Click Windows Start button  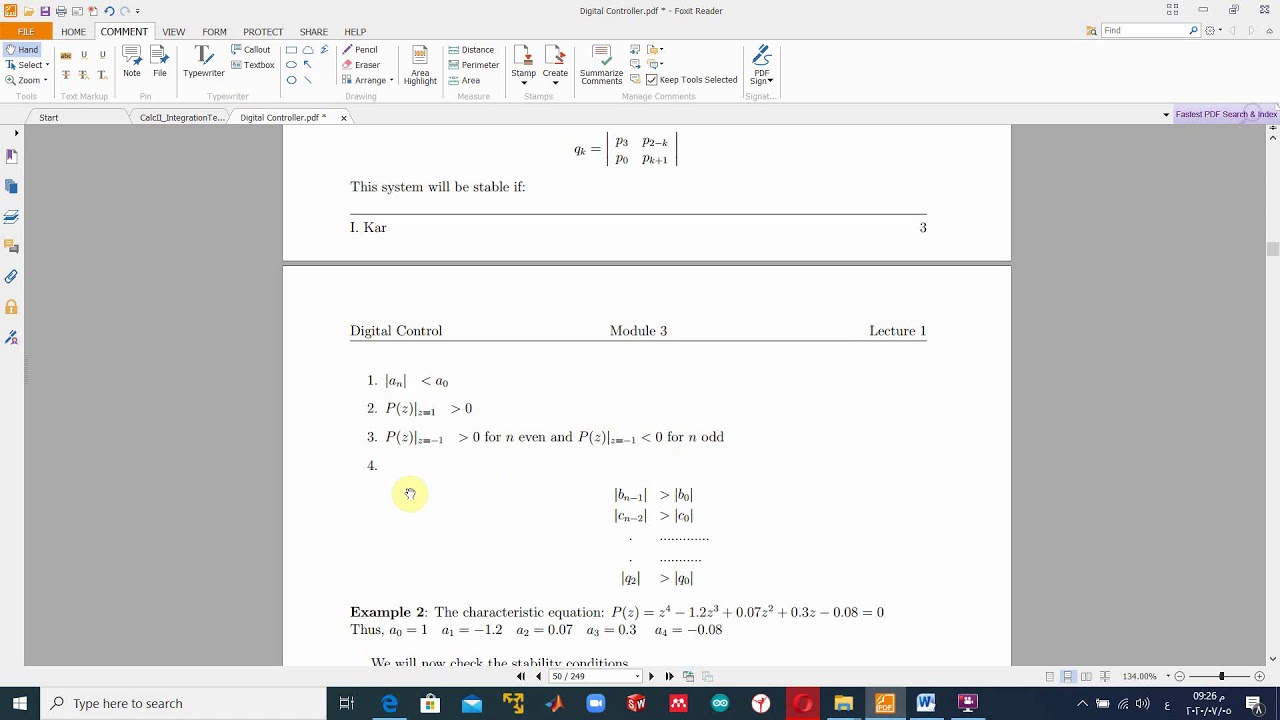(x=20, y=703)
